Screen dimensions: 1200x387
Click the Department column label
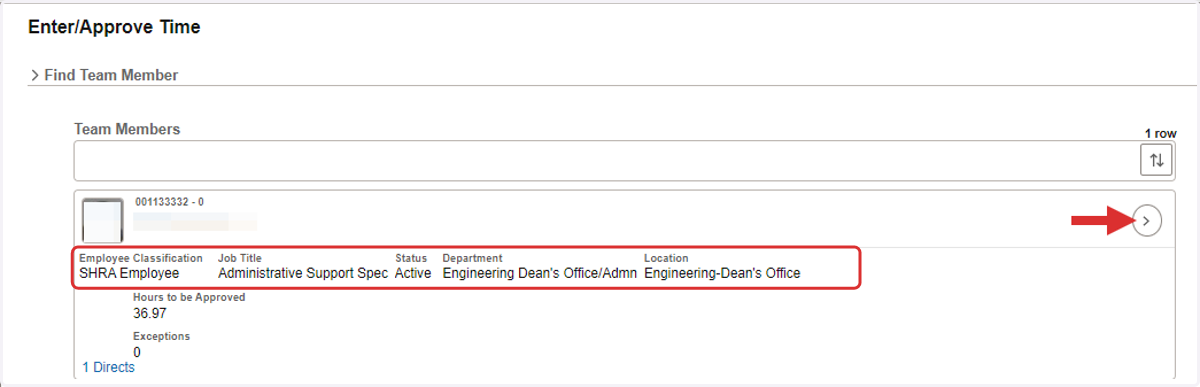tap(473, 258)
